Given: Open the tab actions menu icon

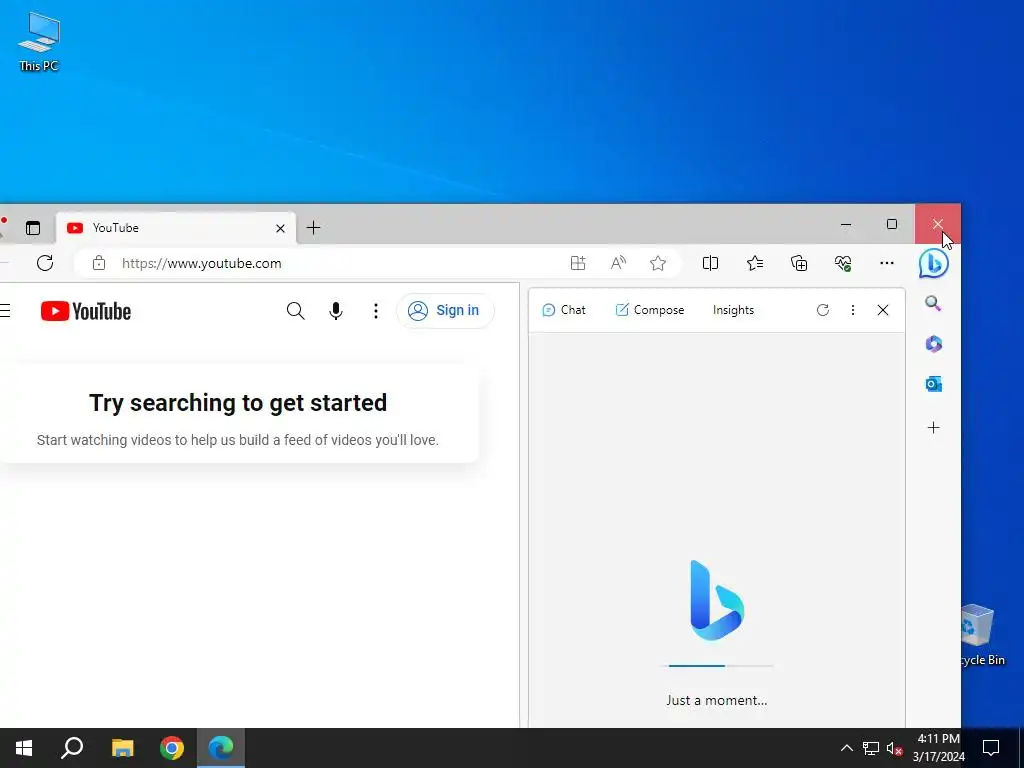Looking at the screenshot, I should pos(33,228).
